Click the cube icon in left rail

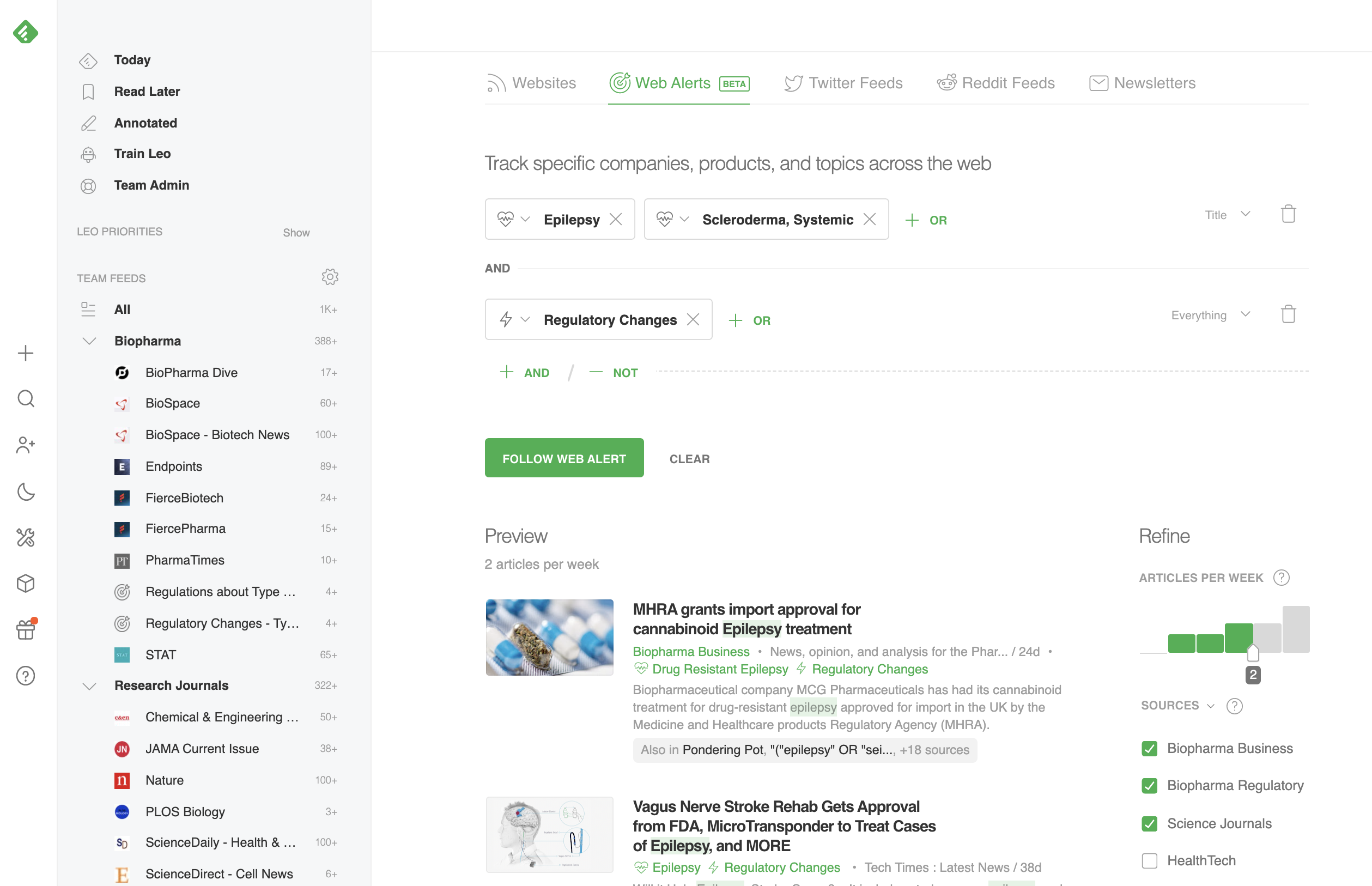point(25,584)
